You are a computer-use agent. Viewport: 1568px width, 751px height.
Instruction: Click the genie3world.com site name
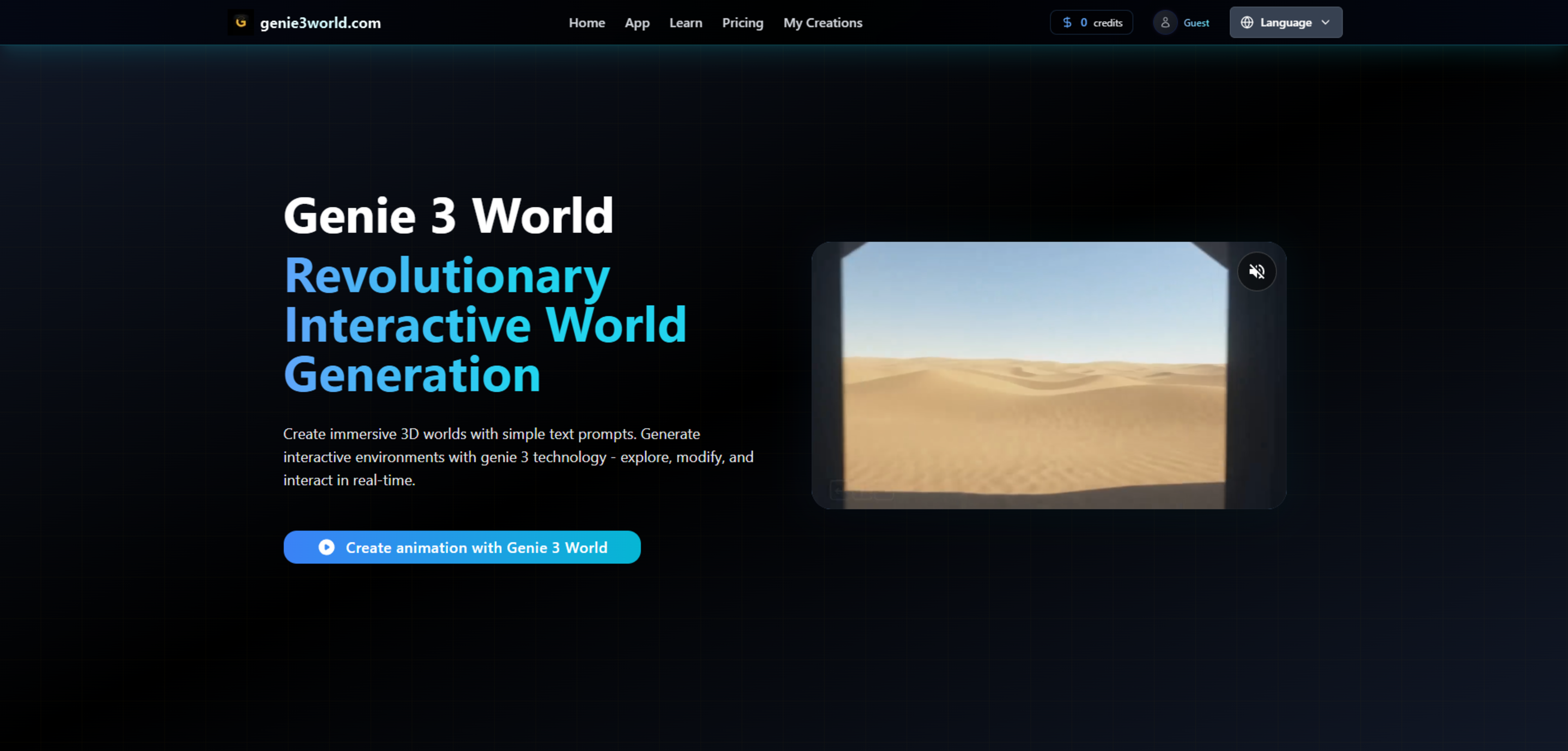[320, 22]
